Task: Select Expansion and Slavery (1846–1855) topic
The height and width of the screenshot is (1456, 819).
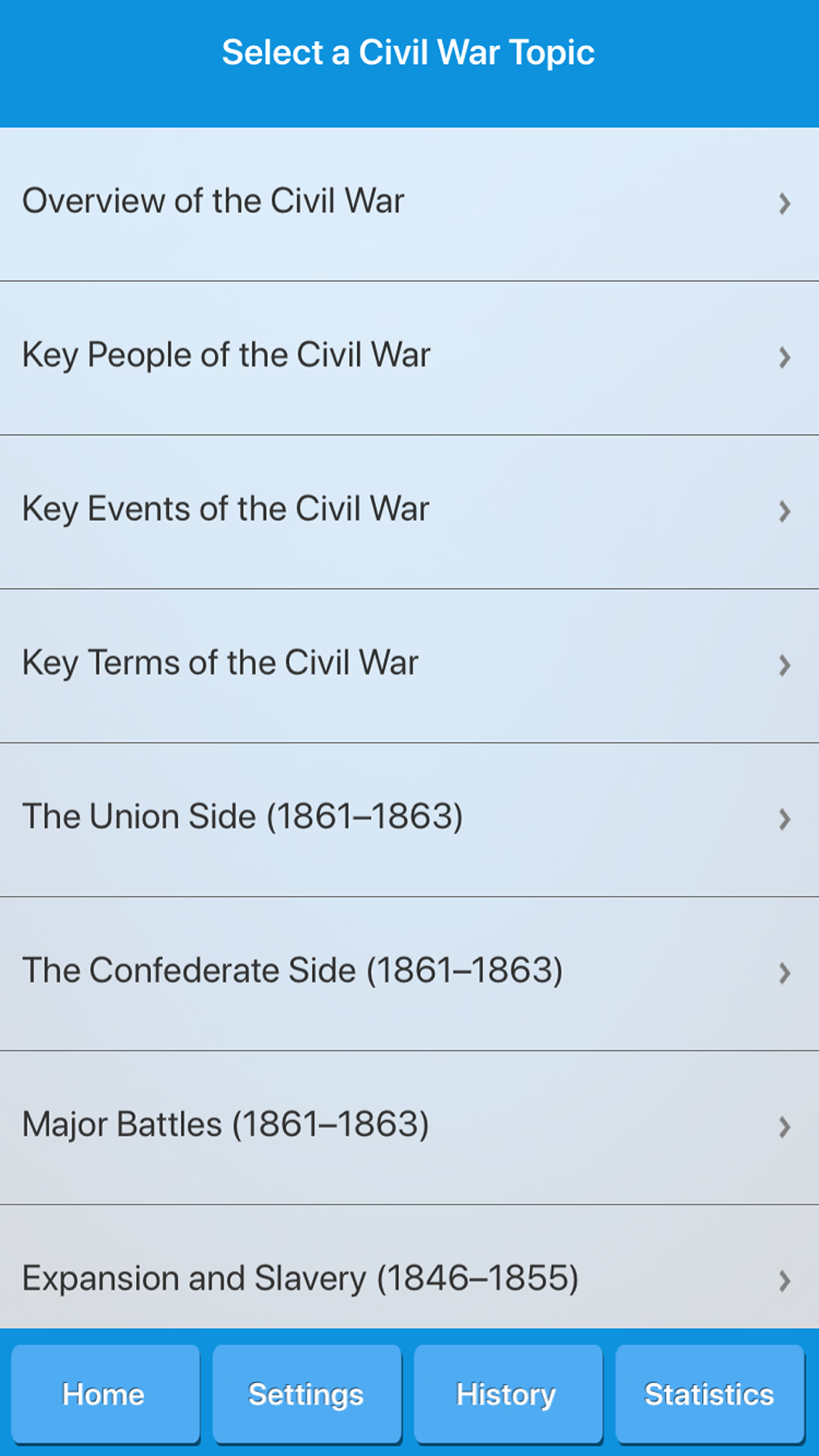Action: click(300, 1278)
